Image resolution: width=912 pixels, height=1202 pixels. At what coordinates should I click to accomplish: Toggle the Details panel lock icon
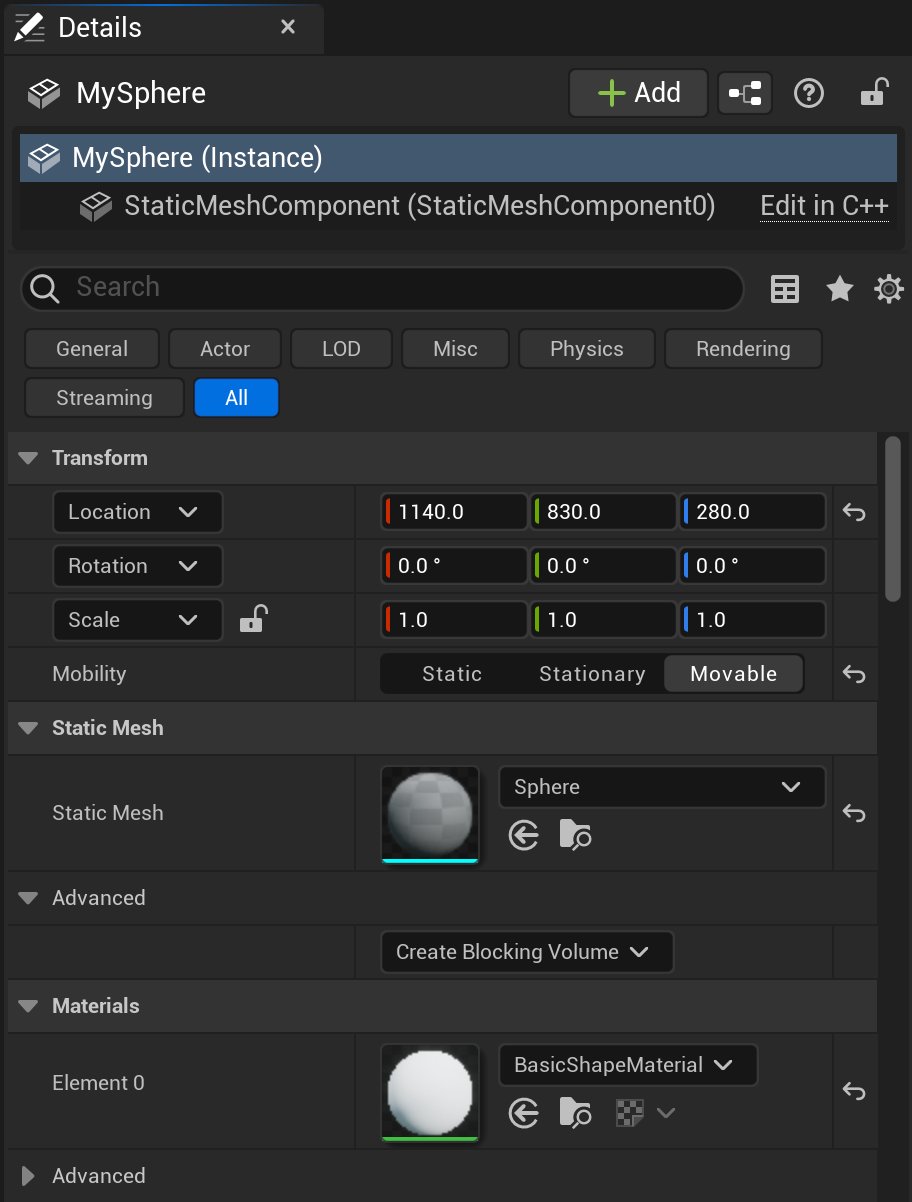pyautogui.click(x=874, y=94)
